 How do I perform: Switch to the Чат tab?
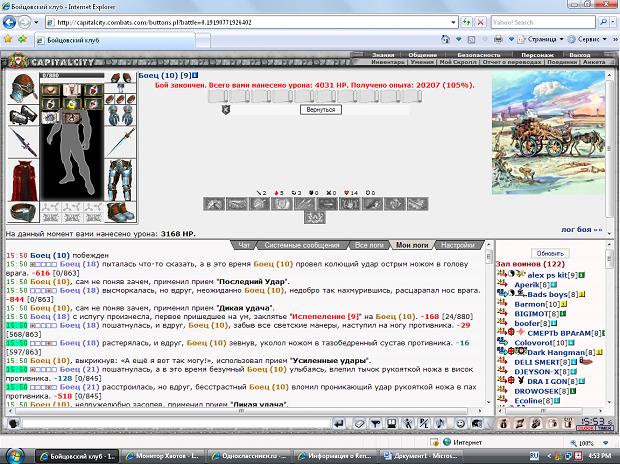(244, 245)
